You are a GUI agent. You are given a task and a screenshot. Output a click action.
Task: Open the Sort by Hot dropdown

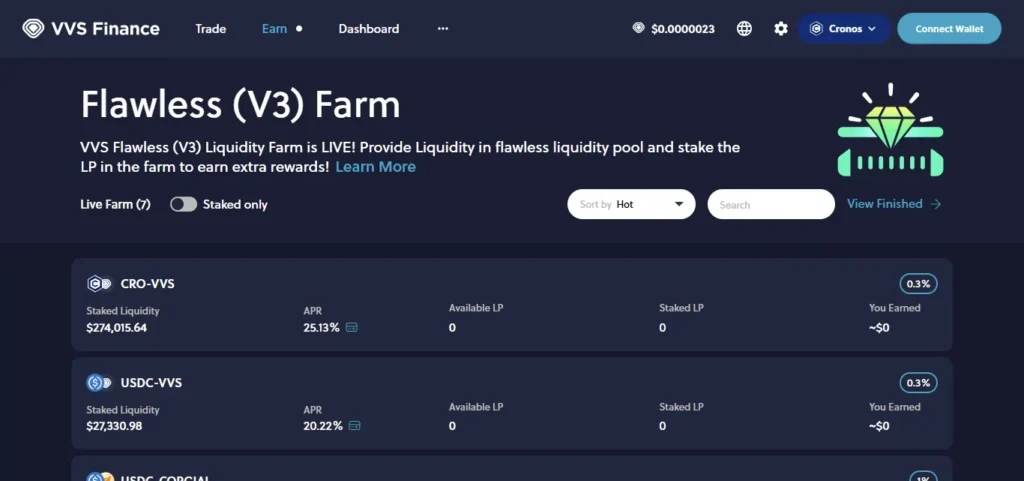(631, 204)
